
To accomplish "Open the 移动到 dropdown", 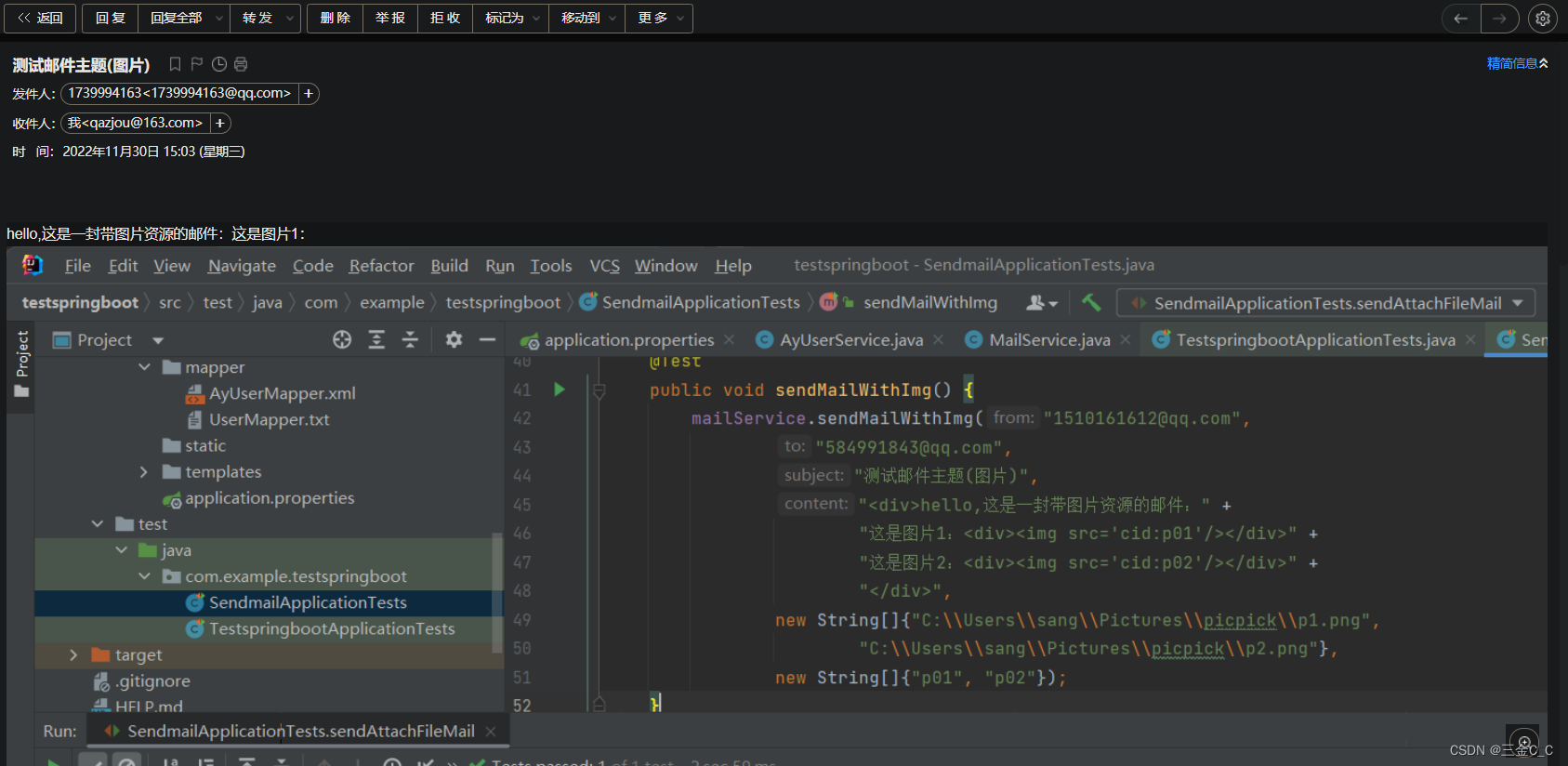I will point(586,18).
